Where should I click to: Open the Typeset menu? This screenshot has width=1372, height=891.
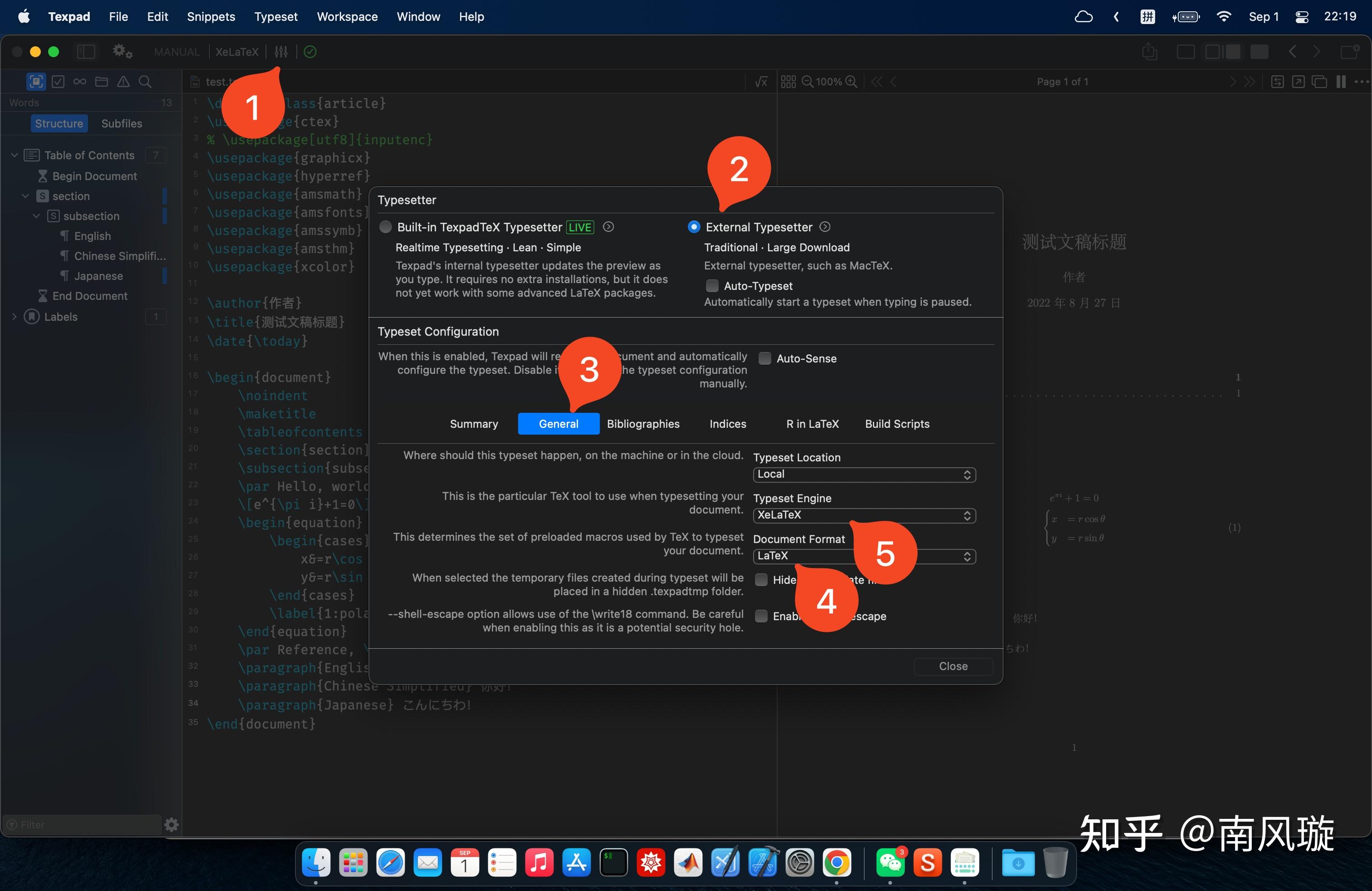pyautogui.click(x=275, y=17)
